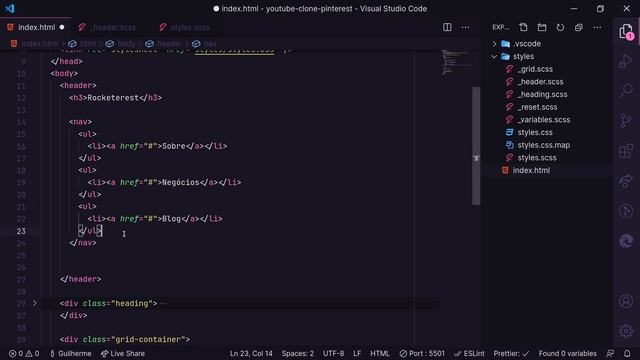The height and width of the screenshot is (360, 640).
Task: Click the body breadcrumb item
Action: click(126, 44)
